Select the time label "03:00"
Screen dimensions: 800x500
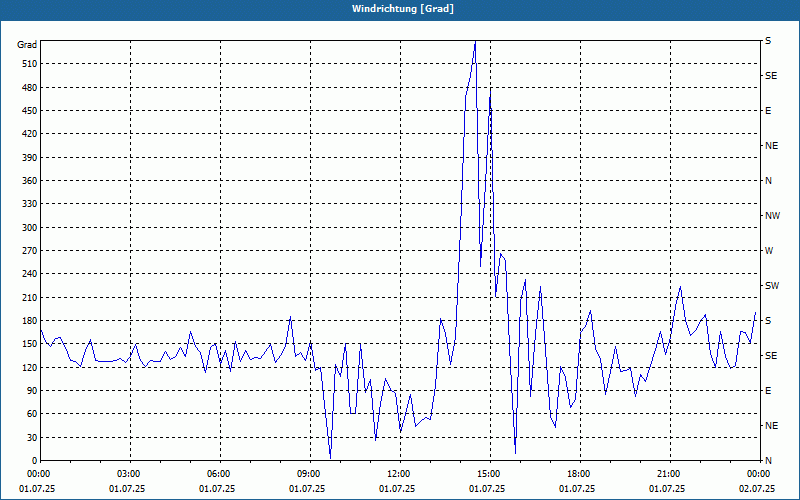[x=131, y=474]
